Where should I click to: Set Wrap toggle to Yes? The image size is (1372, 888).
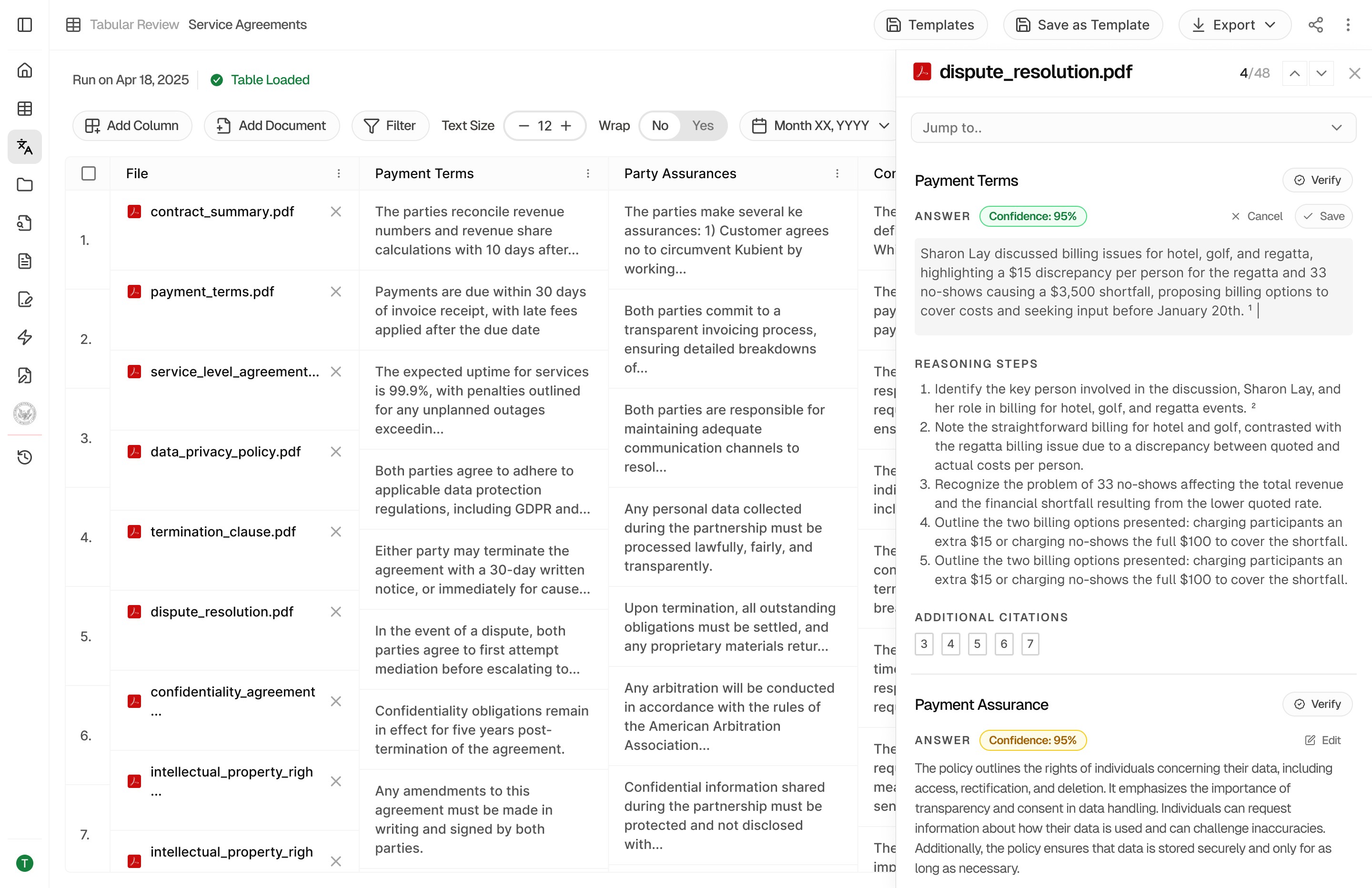point(703,126)
